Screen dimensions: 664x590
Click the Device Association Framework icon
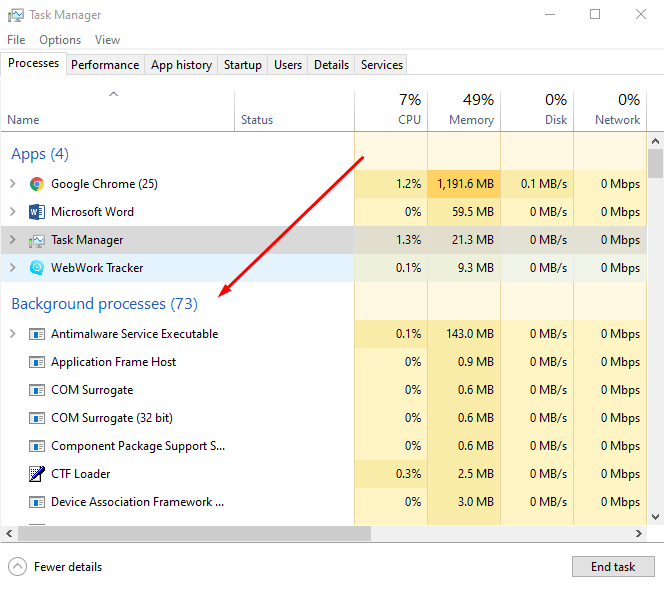pyautogui.click(x=37, y=502)
